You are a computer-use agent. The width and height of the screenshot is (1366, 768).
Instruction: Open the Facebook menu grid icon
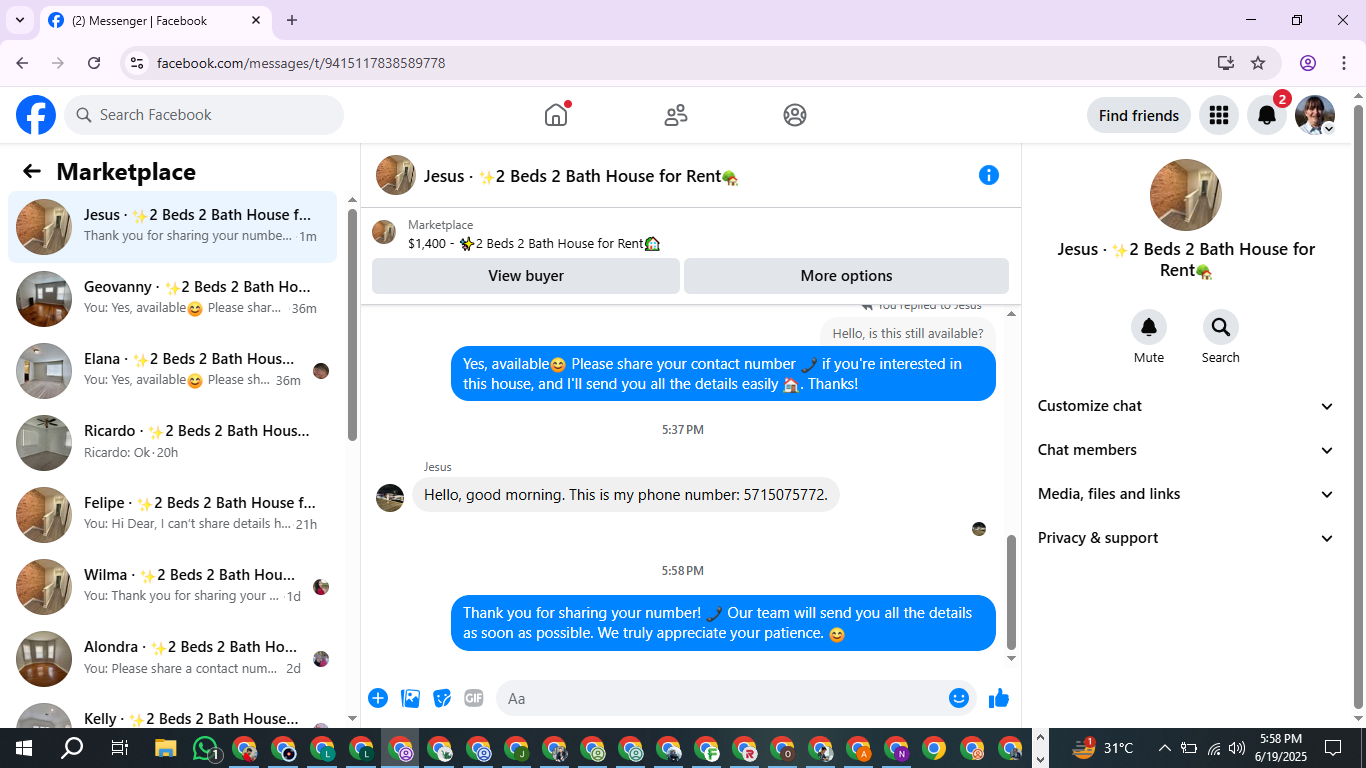[1218, 115]
